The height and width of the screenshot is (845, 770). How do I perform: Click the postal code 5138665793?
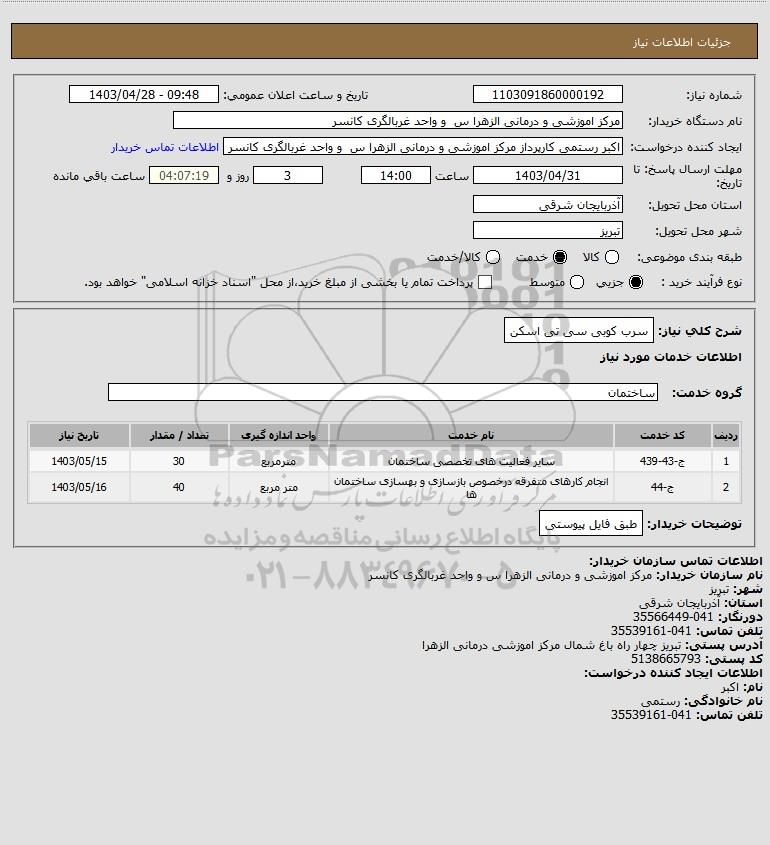(666, 659)
